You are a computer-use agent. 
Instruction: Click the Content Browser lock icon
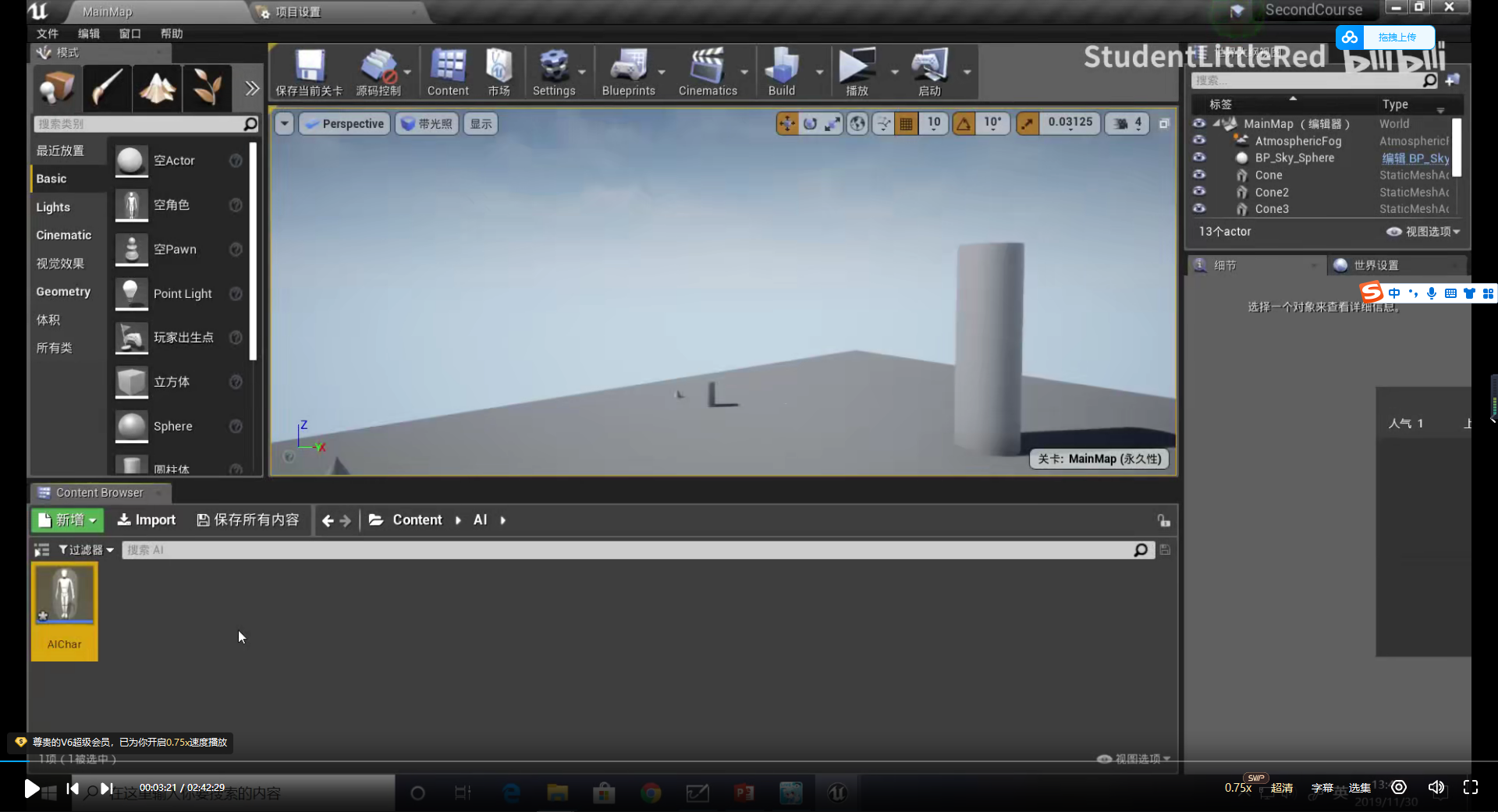click(x=1163, y=520)
